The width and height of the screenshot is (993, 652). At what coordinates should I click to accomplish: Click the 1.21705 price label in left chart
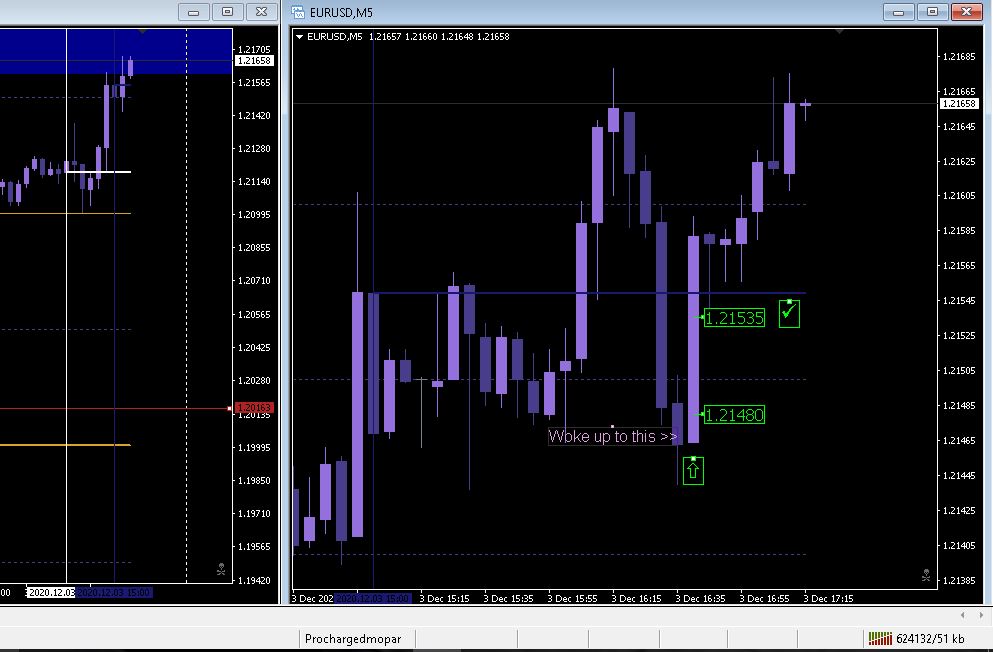[253, 49]
